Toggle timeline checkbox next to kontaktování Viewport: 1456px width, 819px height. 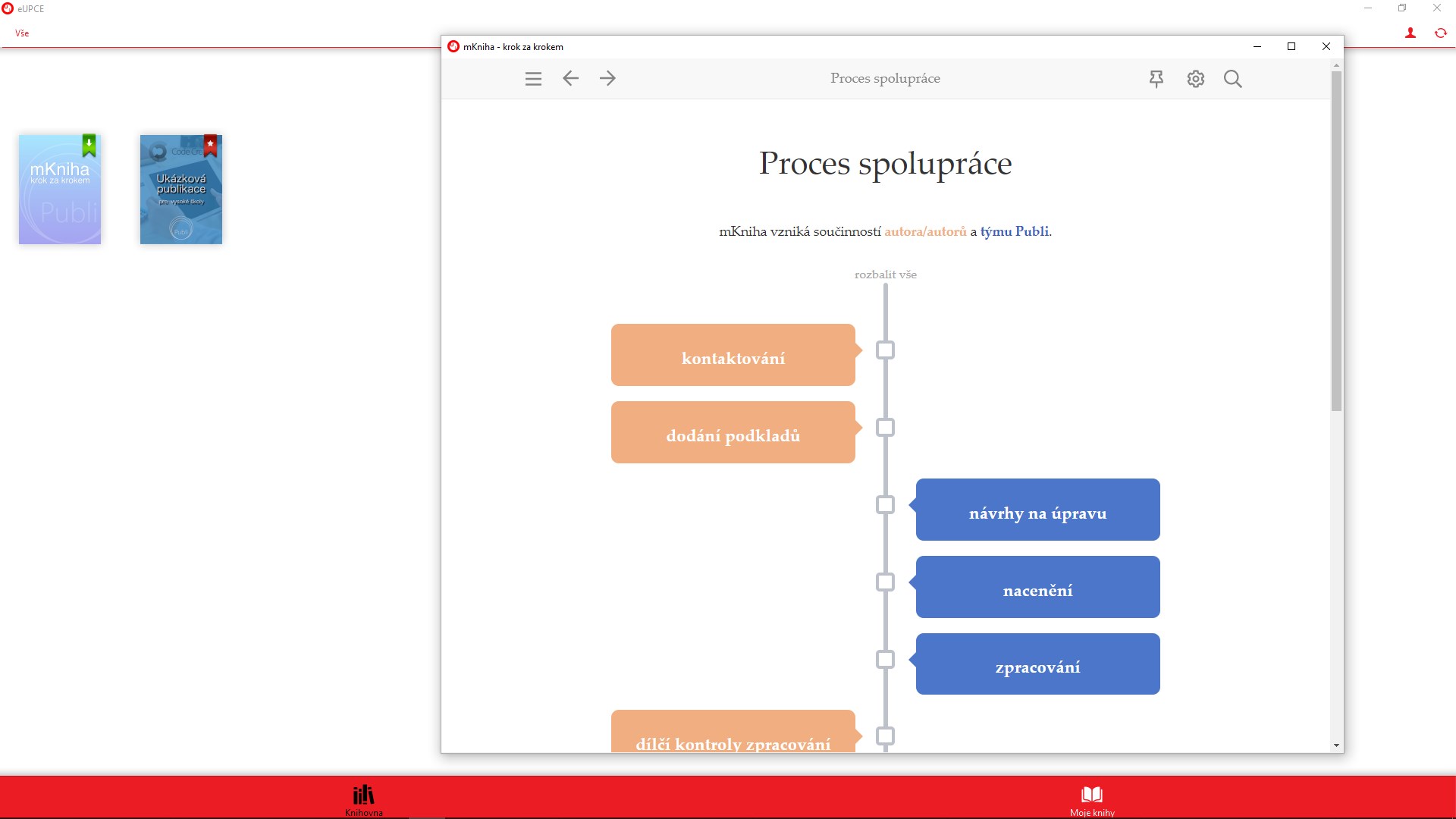[885, 350]
